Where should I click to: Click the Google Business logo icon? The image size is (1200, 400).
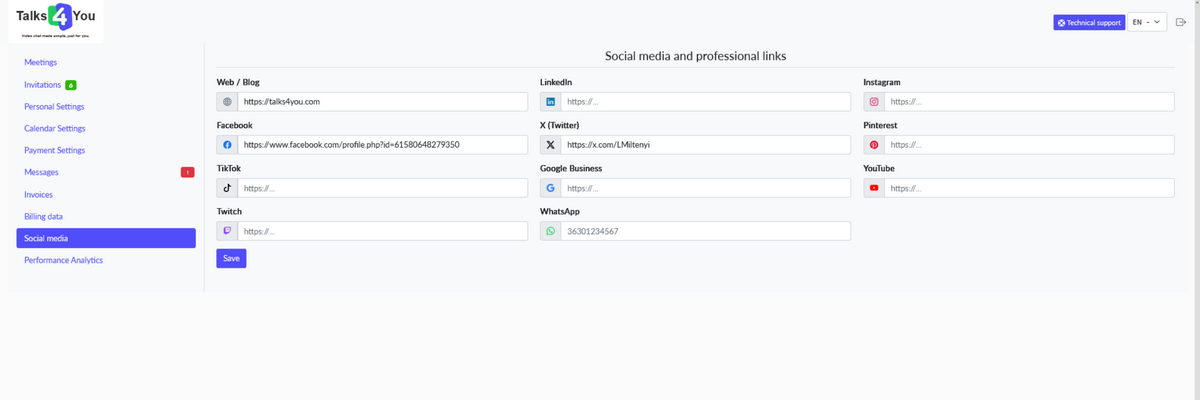551,188
